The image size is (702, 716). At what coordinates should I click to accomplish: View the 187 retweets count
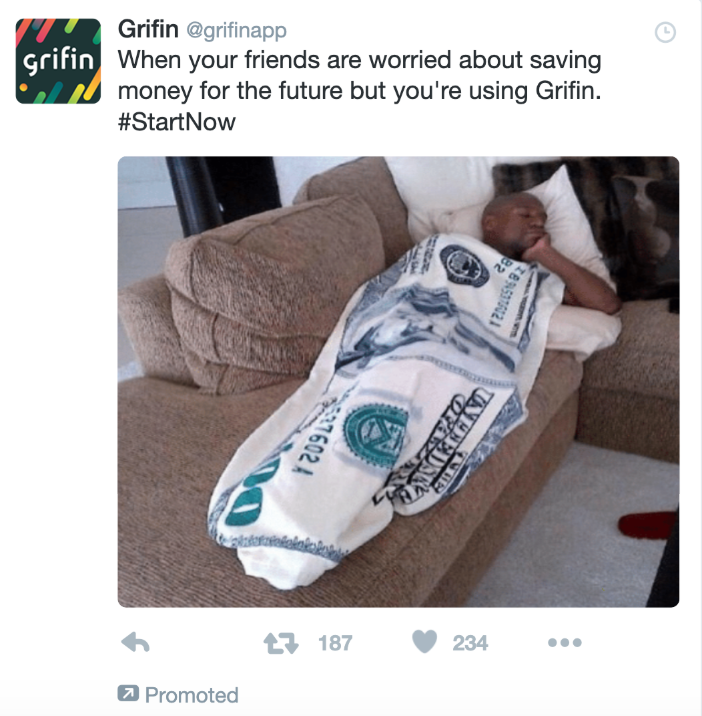[x=335, y=643]
